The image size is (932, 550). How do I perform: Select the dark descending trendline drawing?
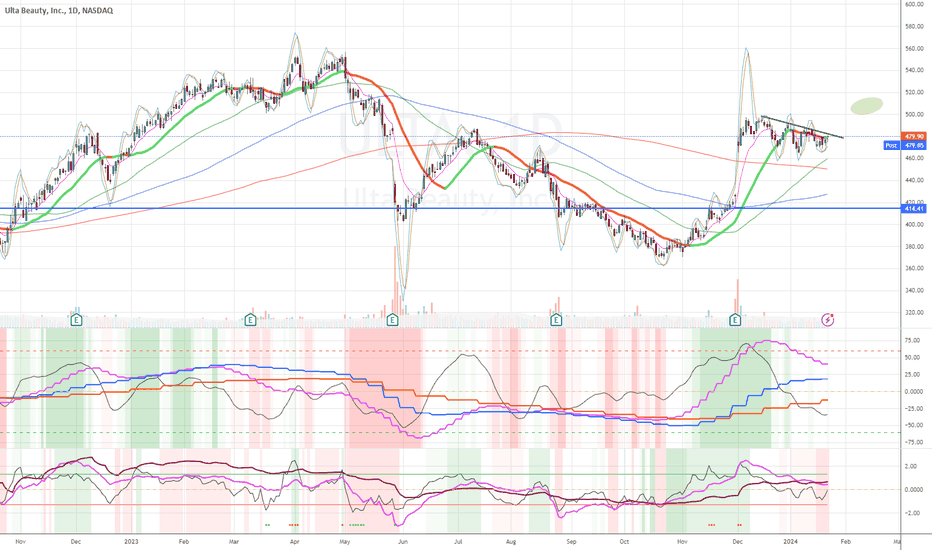click(802, 127)
